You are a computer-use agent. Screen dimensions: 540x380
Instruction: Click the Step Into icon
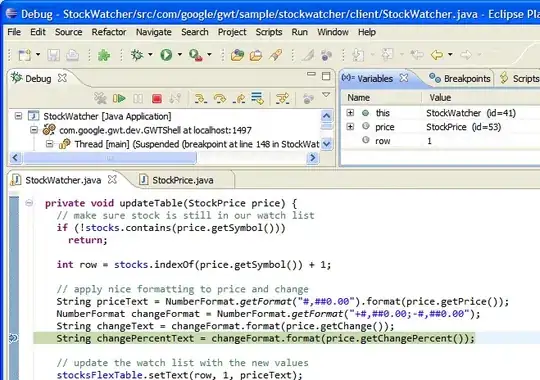pos(200,99)
